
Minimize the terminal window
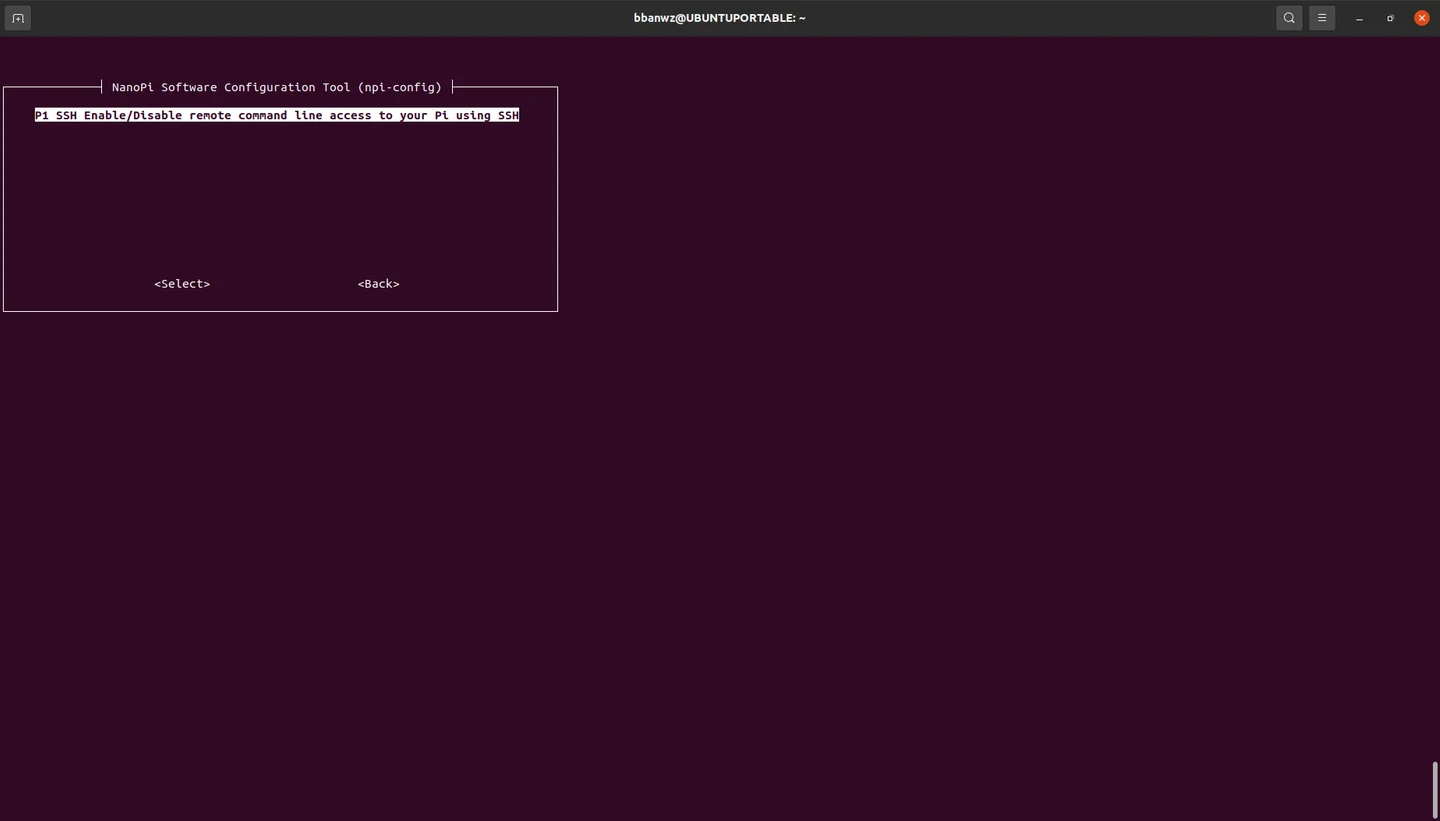1359,18
